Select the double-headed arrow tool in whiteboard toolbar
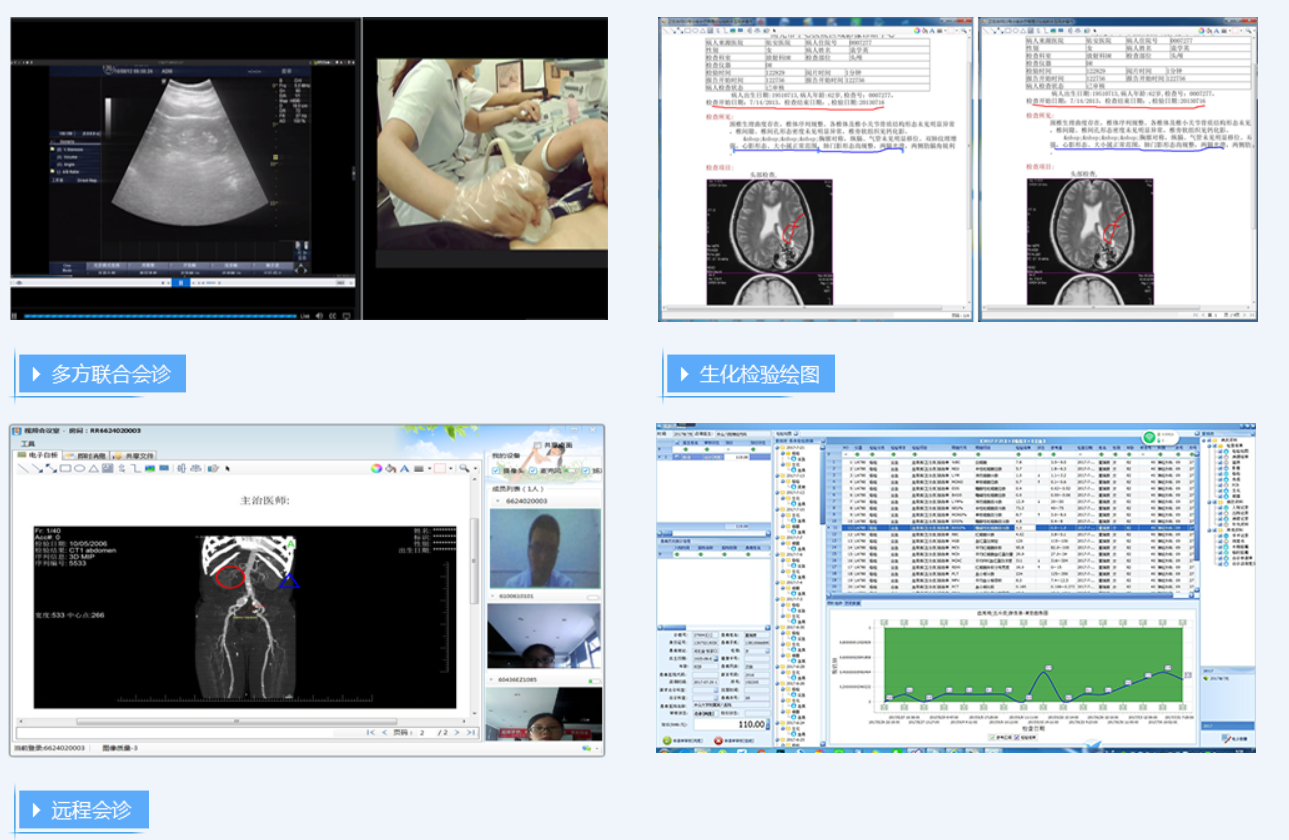Image resolution: width=1289 pixels, height=840 pixels. [51, 468]
